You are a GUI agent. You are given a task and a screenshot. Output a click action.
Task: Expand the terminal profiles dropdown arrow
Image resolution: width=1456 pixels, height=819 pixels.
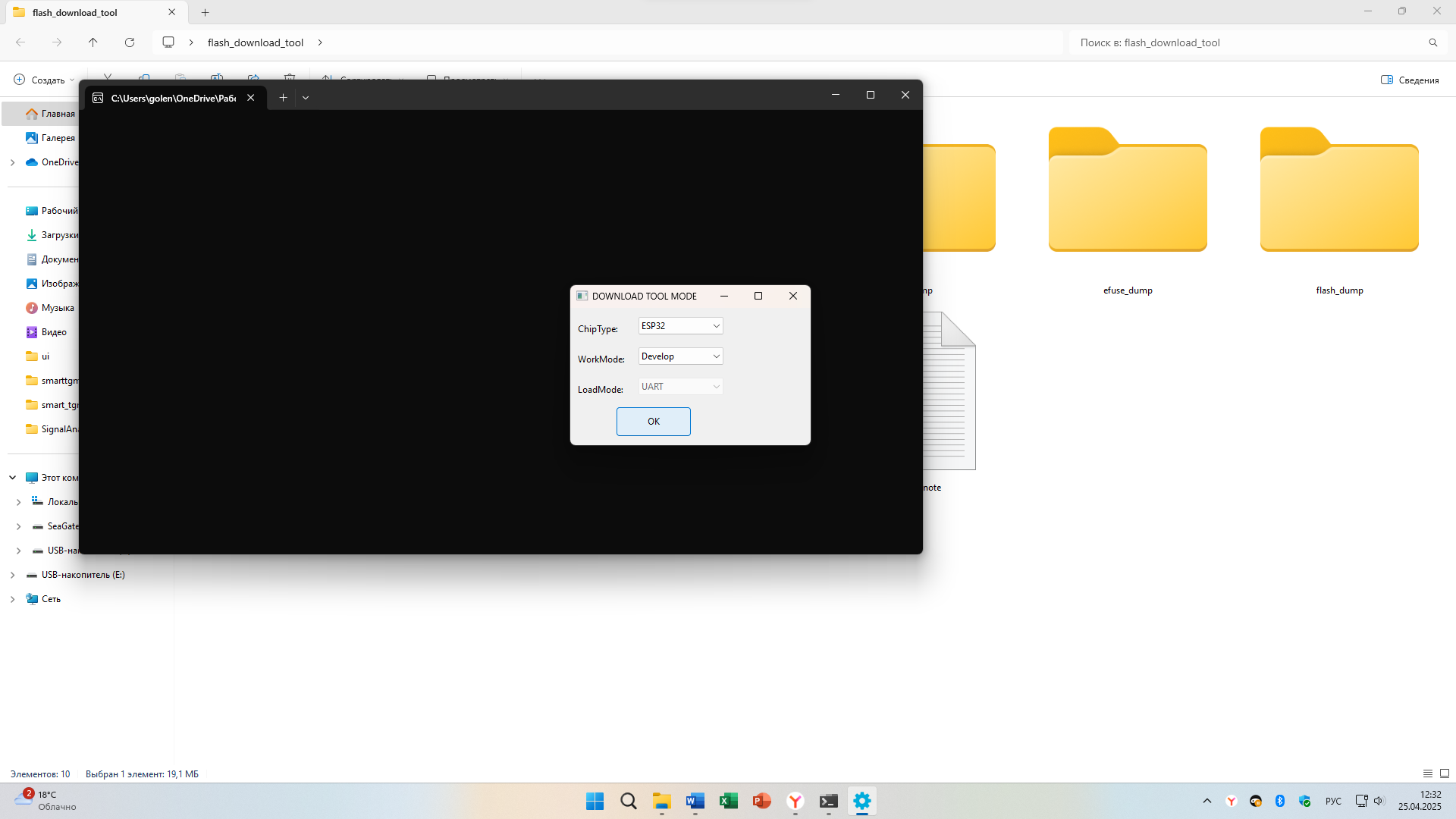click(x=306, y=98)
